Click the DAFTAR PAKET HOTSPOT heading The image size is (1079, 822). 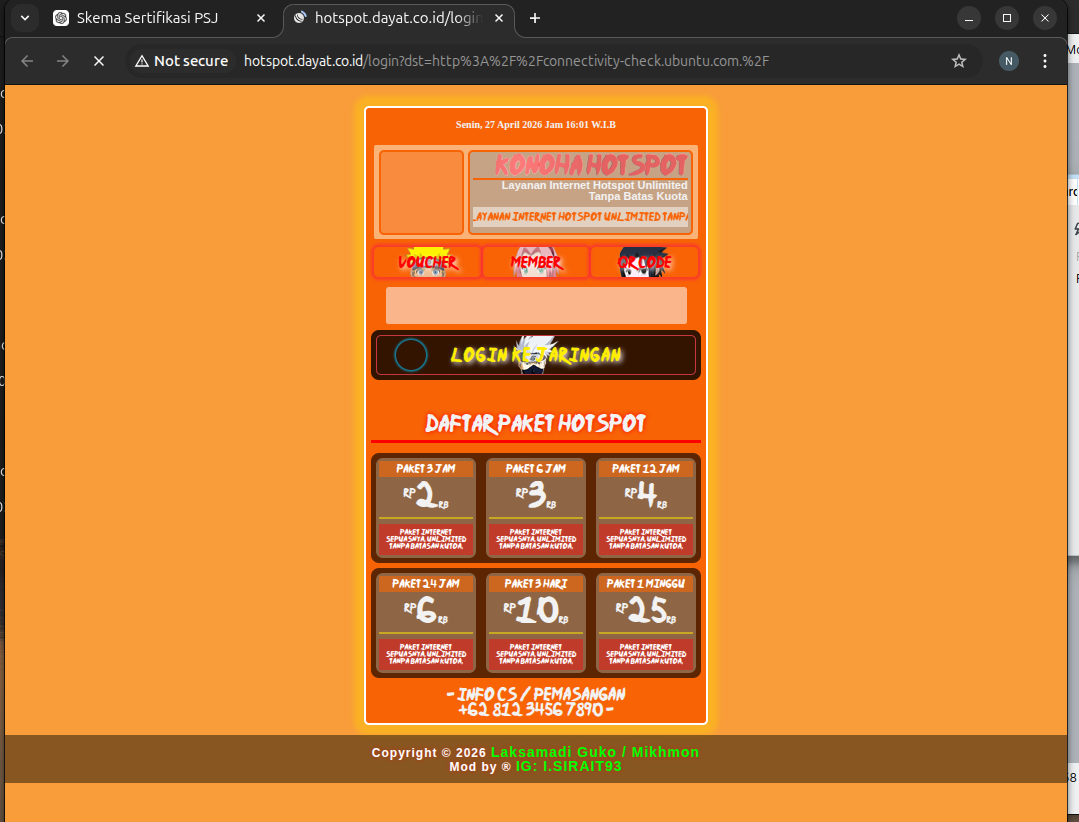[535, 423]
